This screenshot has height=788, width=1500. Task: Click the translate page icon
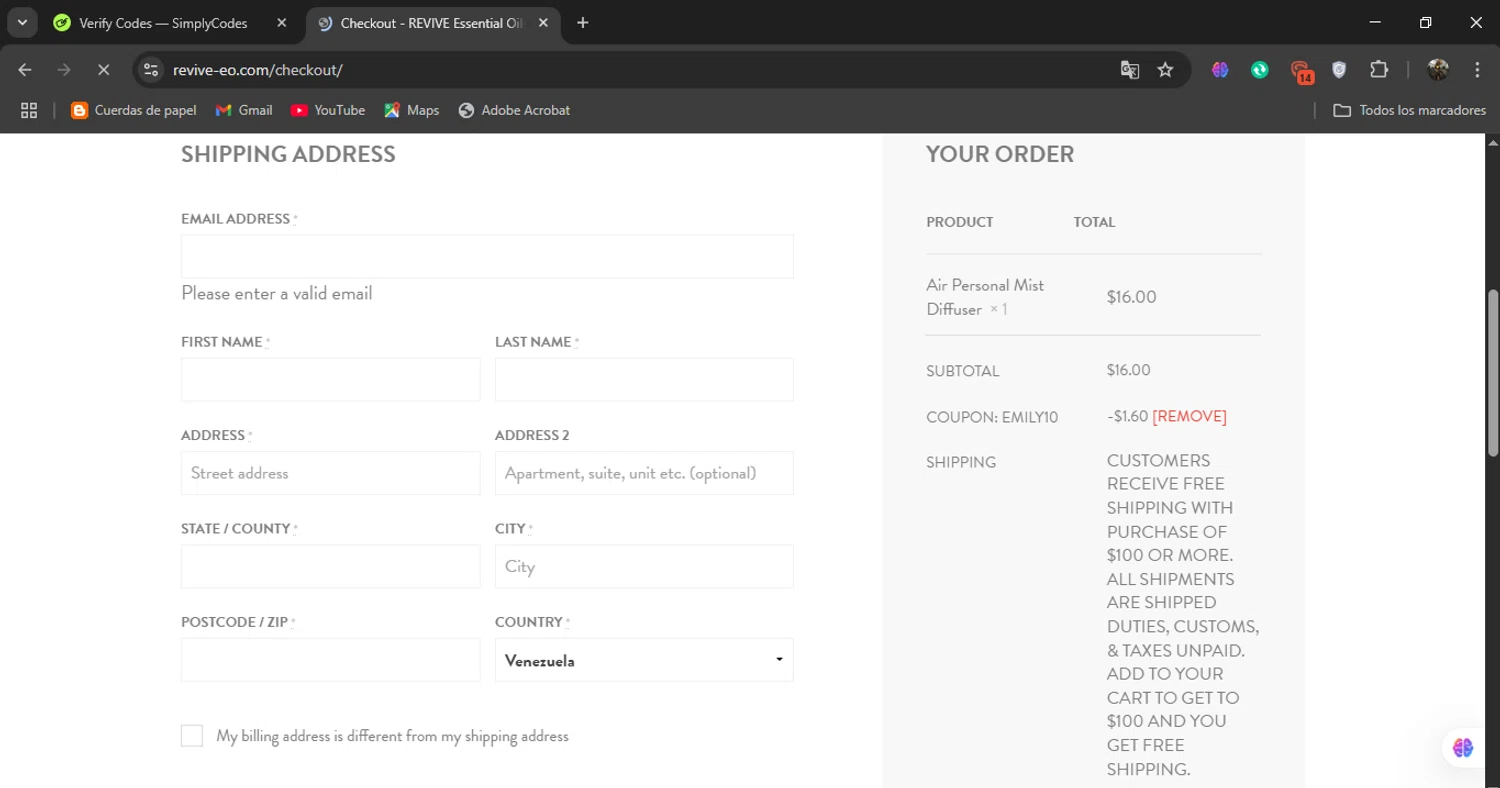point(1130,70)
